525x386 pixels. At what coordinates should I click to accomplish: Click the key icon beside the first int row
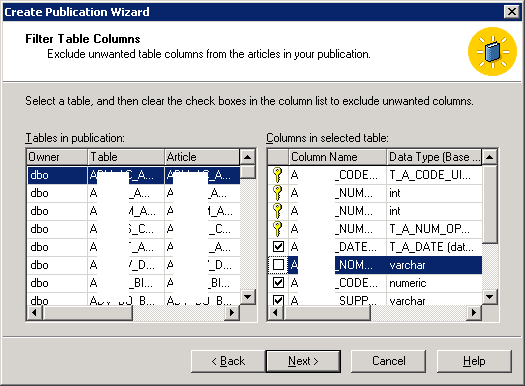coord(278,193)
